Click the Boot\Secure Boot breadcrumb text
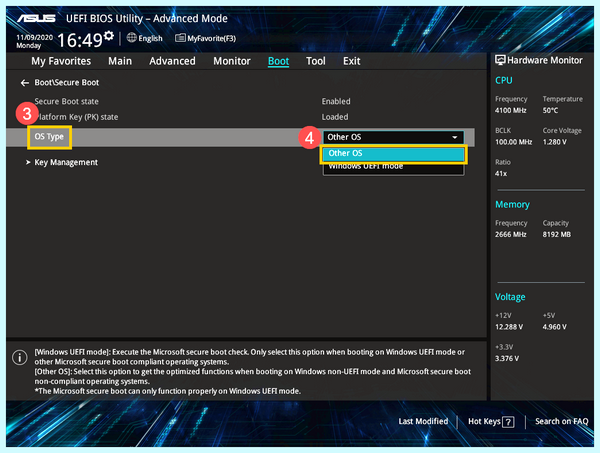Screen dimensions: 600x453 coord(67,83)
